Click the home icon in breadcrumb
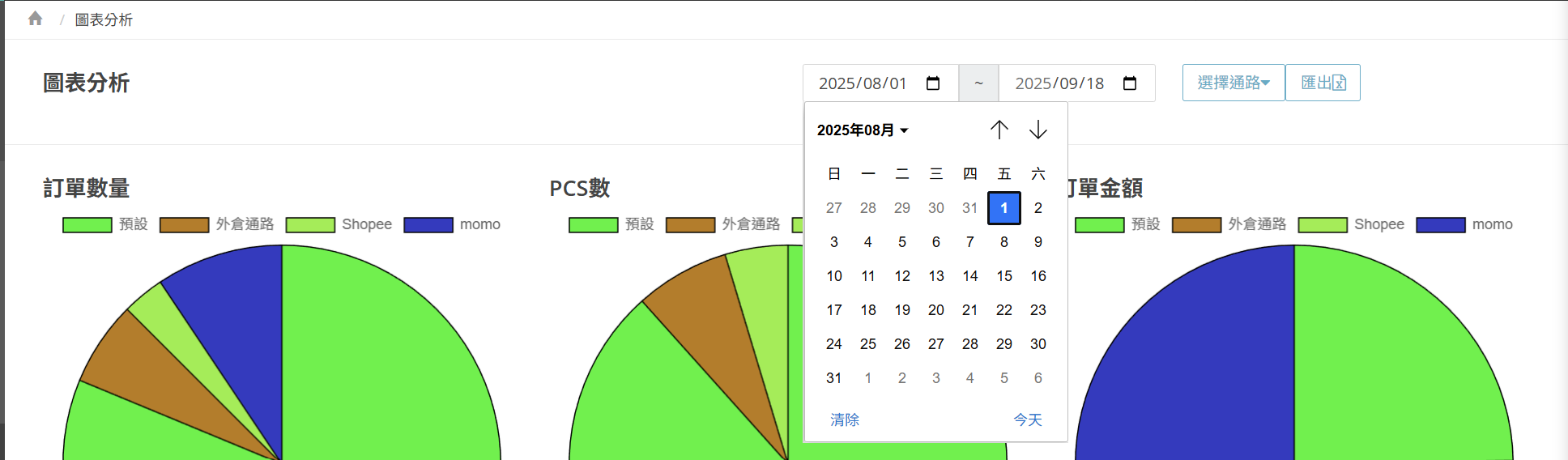This screenshot has height=460, width=1568. [x=35, y=19]
